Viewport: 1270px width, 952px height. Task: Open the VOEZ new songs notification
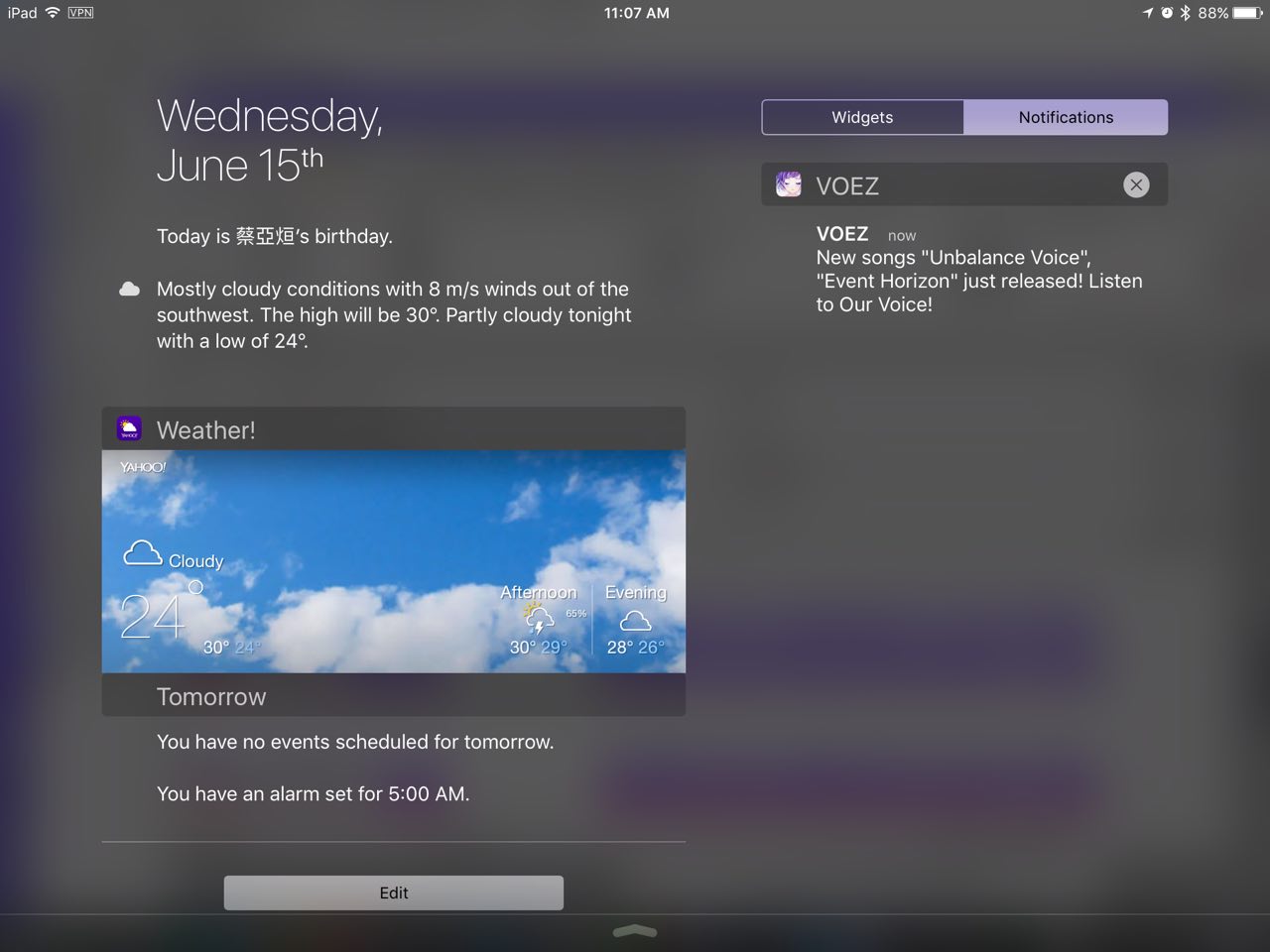tap(979, 269)
